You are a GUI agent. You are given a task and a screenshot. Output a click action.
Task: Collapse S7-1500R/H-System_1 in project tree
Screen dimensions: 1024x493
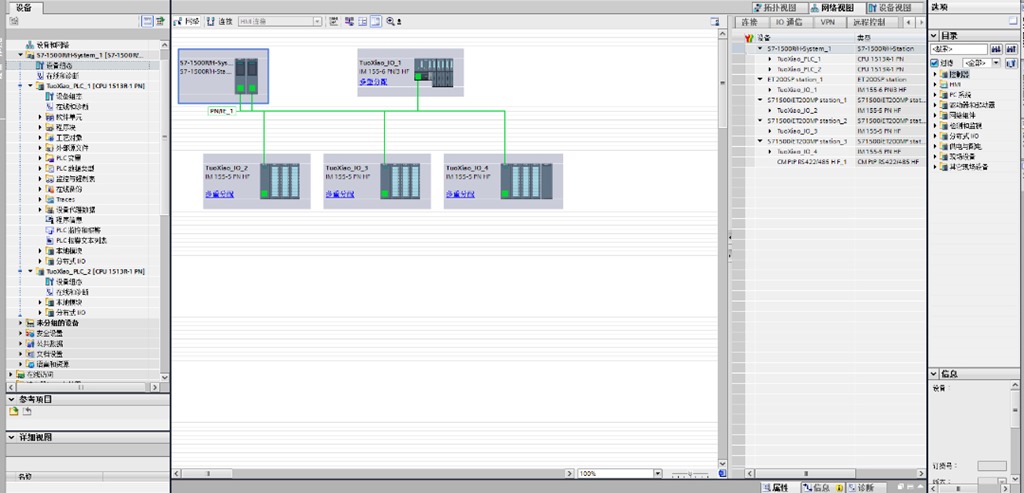pos(21,55)
